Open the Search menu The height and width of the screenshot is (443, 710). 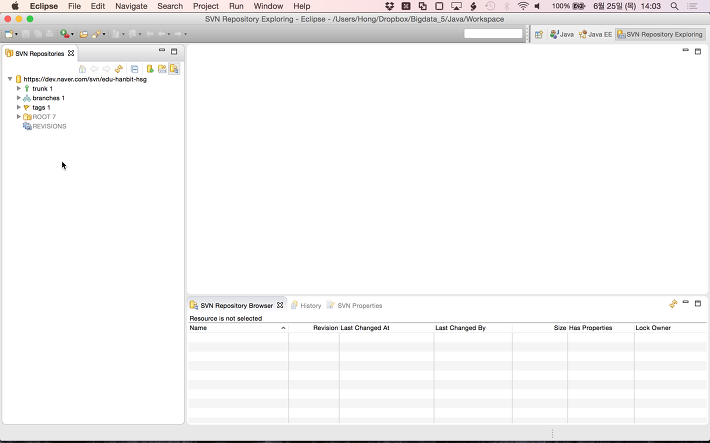point(170,6)
